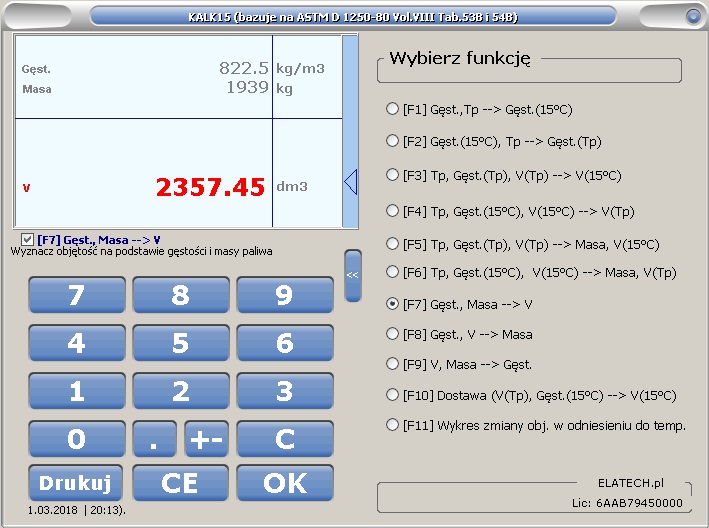This screenshot has height=528, width=709.
Task: Click the date-time stamp 1.03.2018 | 20:13
Action: click(x=76, y=510)
